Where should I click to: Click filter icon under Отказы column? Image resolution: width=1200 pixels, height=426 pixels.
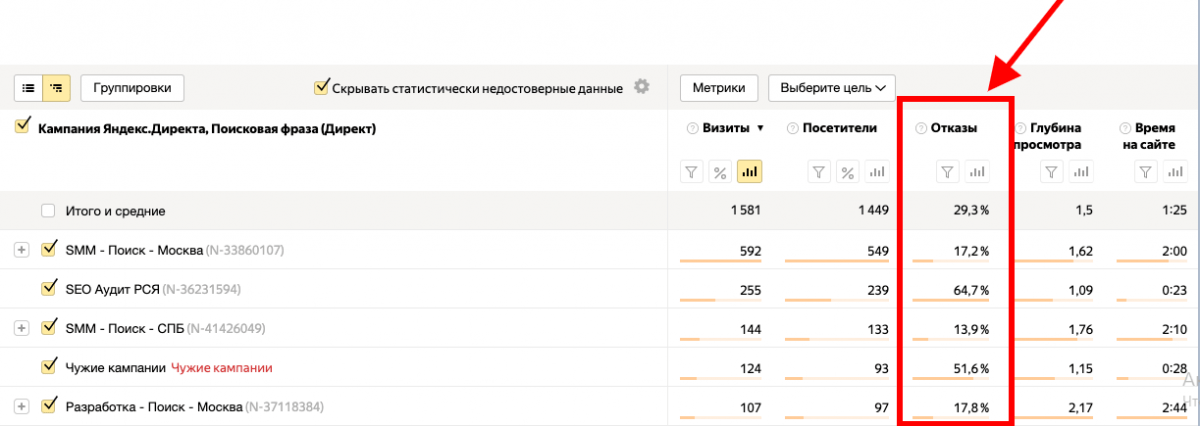(x=948, y=172)
